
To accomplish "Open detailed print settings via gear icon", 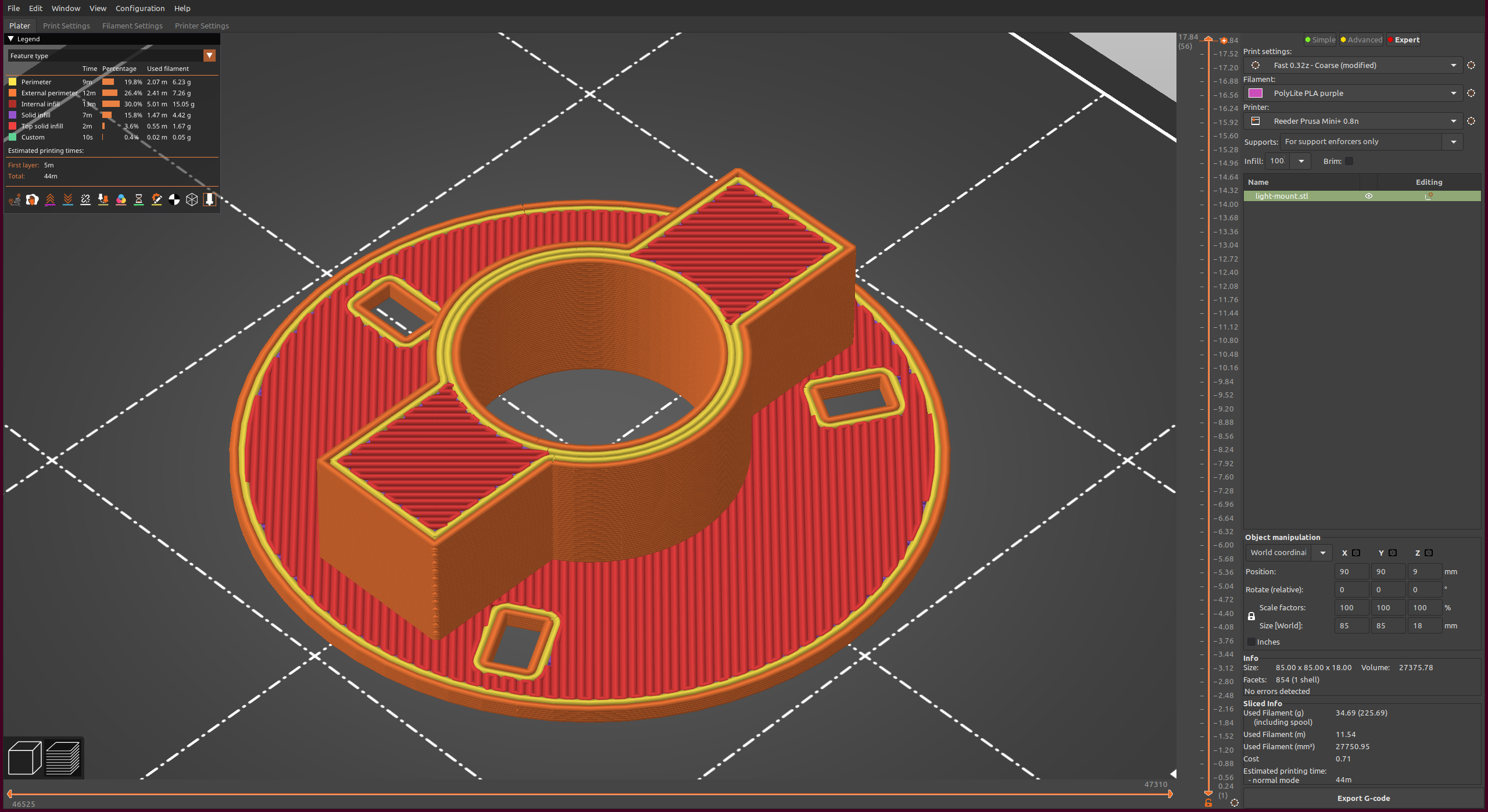I will pos(1471,65).
